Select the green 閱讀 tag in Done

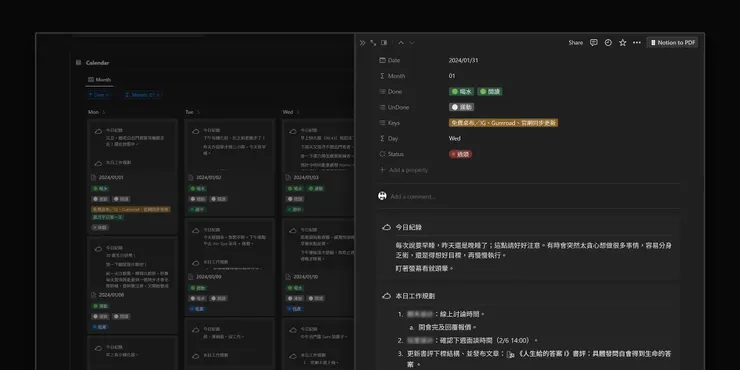pos(490,92)
